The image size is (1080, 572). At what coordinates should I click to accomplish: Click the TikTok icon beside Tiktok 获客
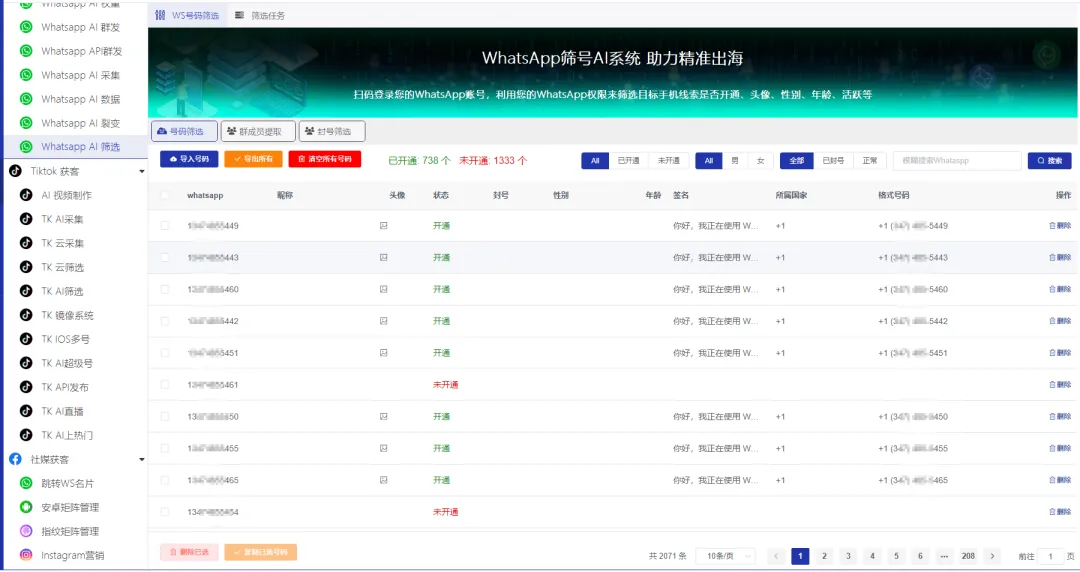[x=15, y=170]
